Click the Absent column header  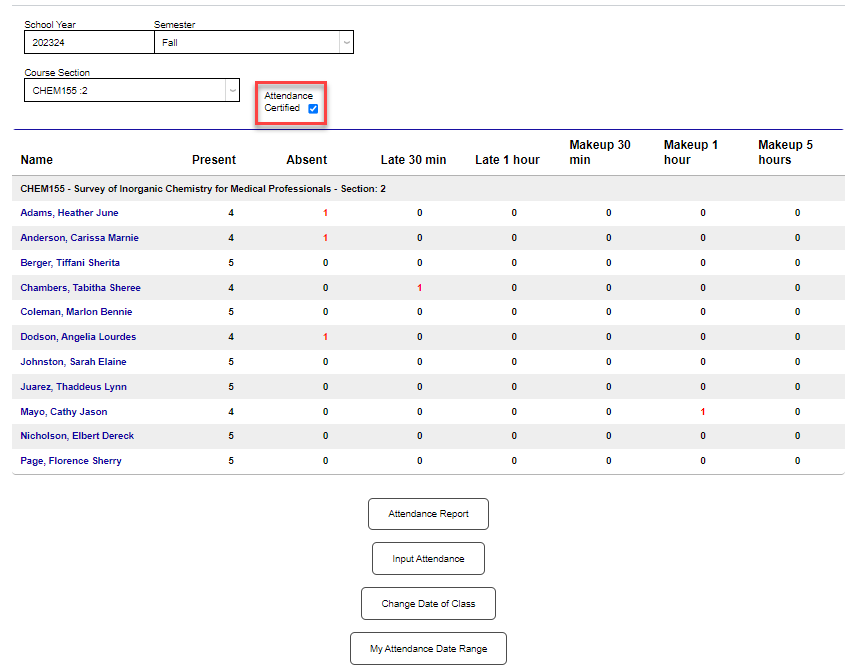tap(306, 159)
